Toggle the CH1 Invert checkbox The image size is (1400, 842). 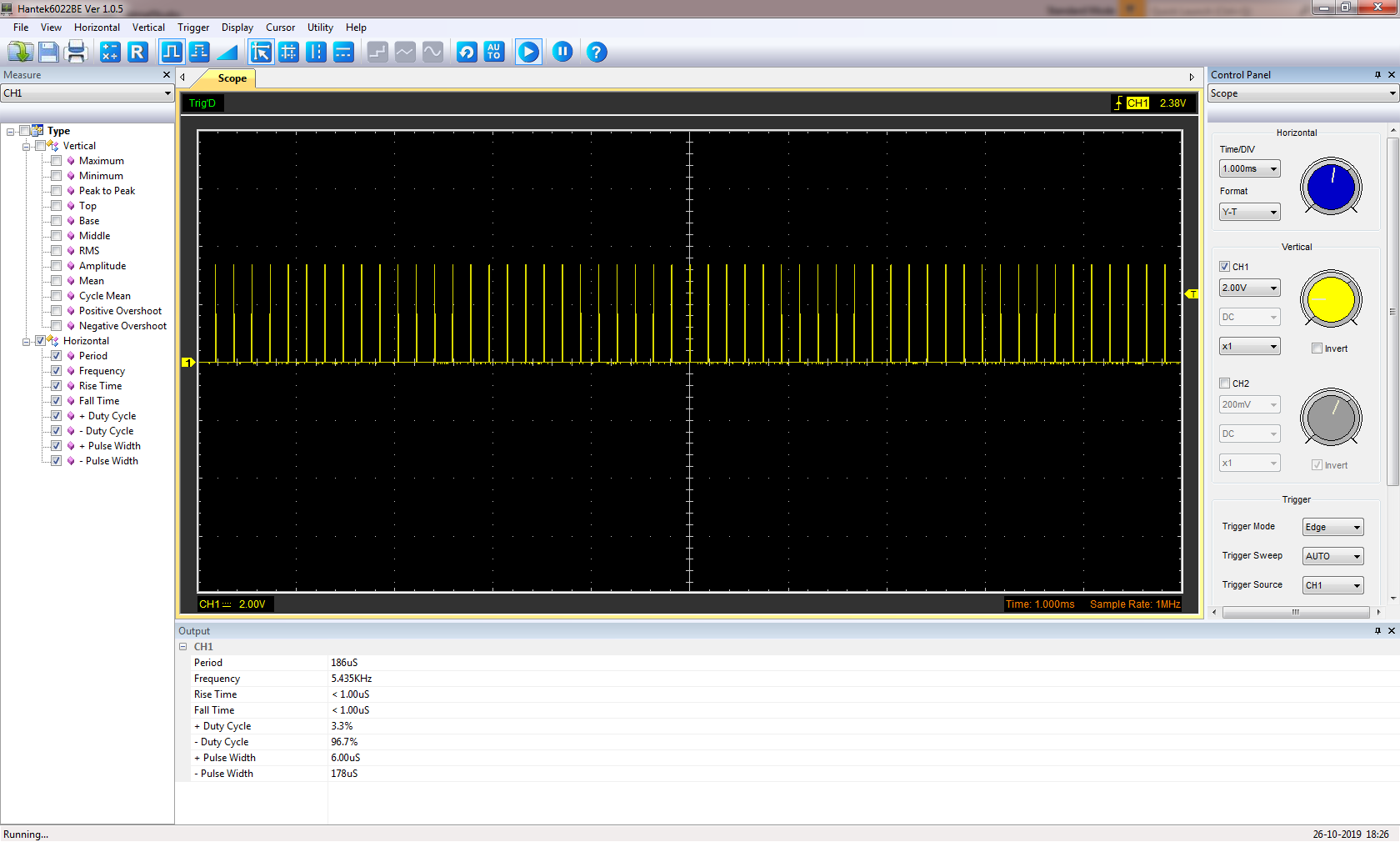1317,348
